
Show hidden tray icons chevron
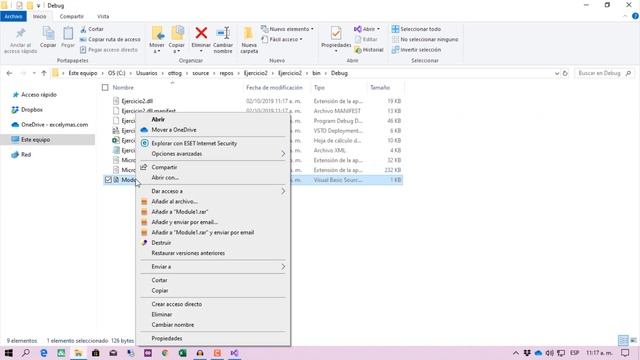[x=516, y=353]
